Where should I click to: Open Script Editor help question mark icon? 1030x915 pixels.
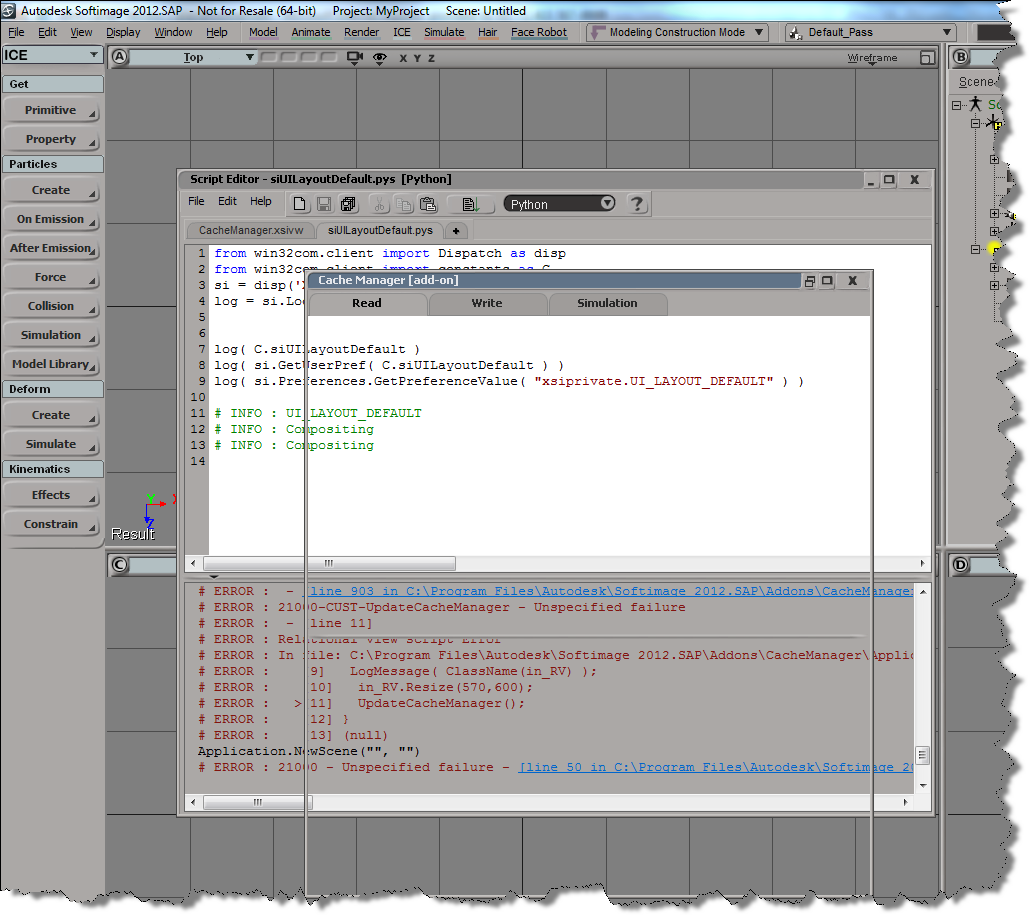click(636, 204)
